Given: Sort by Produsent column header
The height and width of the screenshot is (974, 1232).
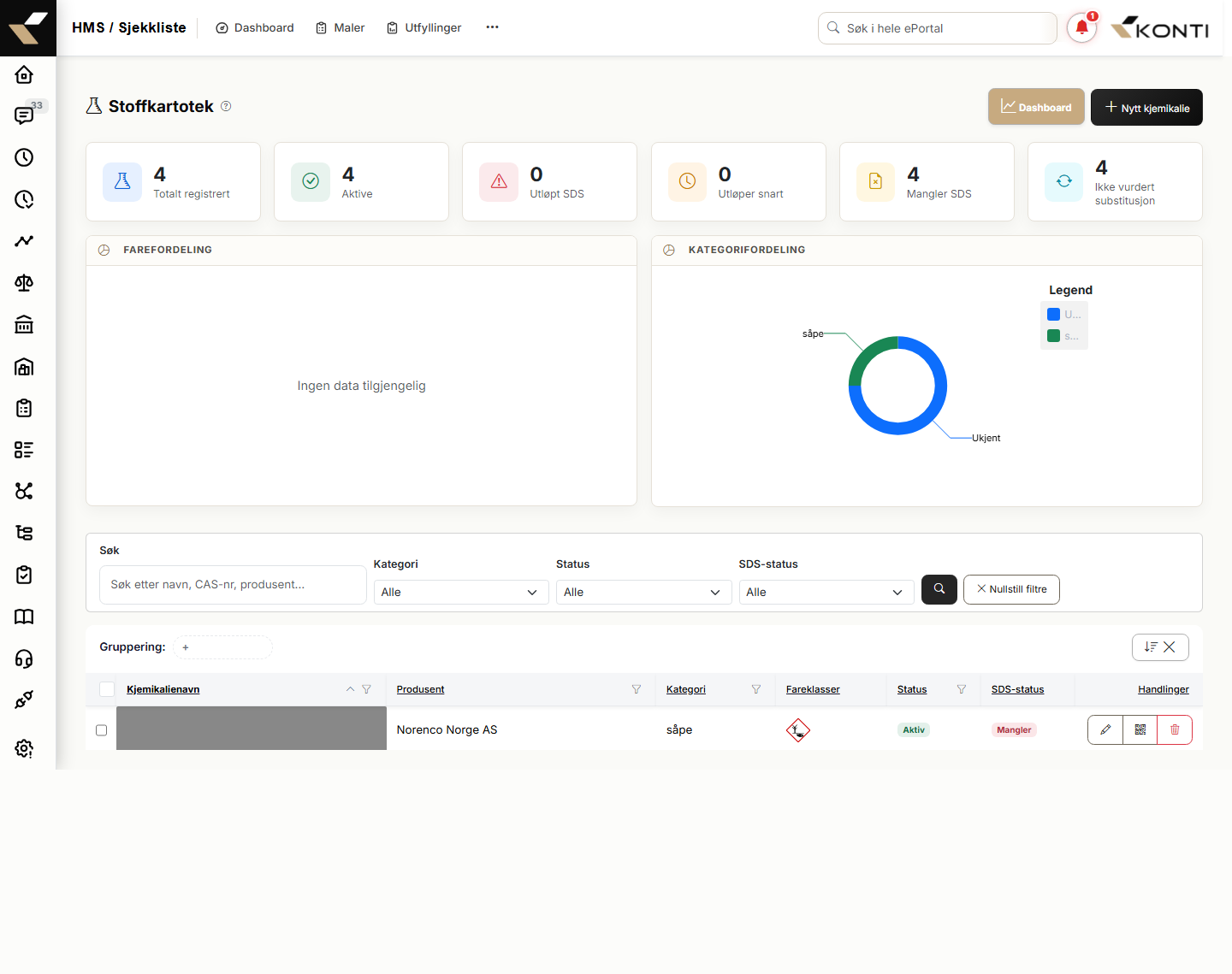Looking at the screenshot, I should (x=420, y=689).
